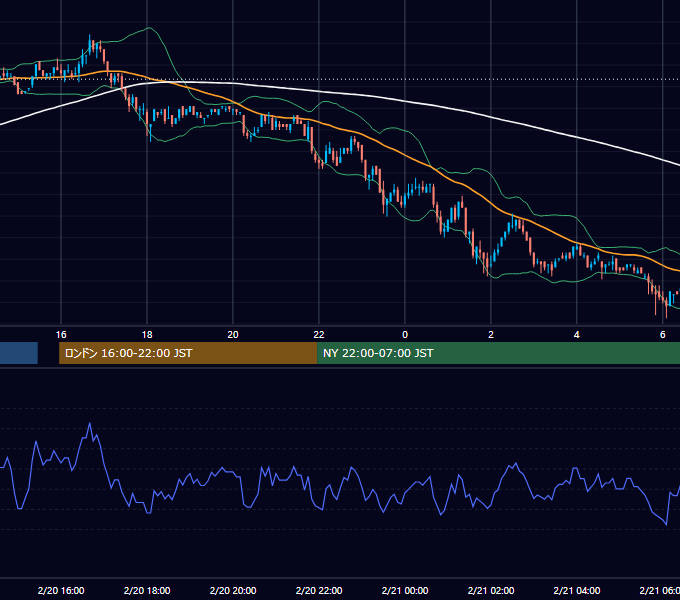Click the 2/20 22:00 date label
Image resolution: width=680 pixels, height=600 pixels.
(319, 590)
